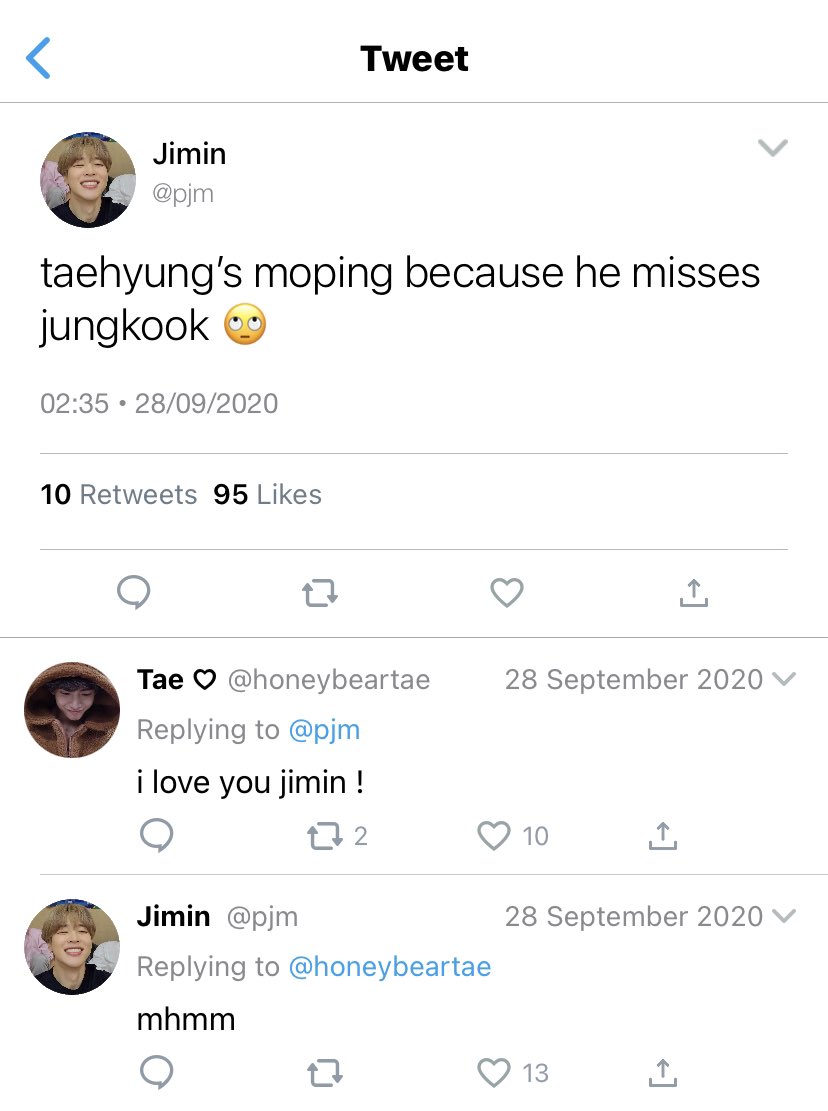Go back using the blue arrow
This screenshot has width=828, height=1111.
pyautogui.click(x=38, y=58)
